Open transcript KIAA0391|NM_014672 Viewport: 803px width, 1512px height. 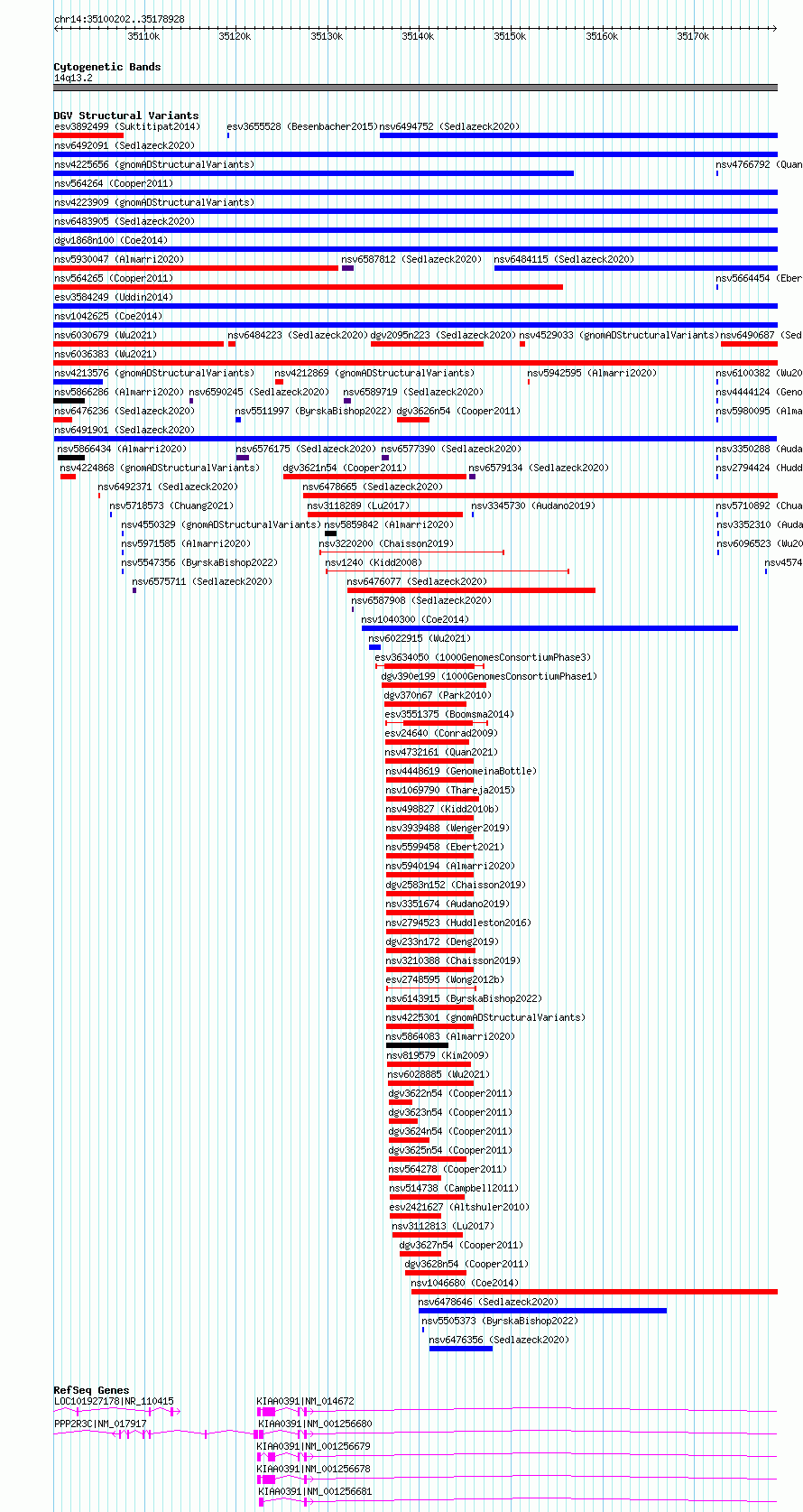305,1401
